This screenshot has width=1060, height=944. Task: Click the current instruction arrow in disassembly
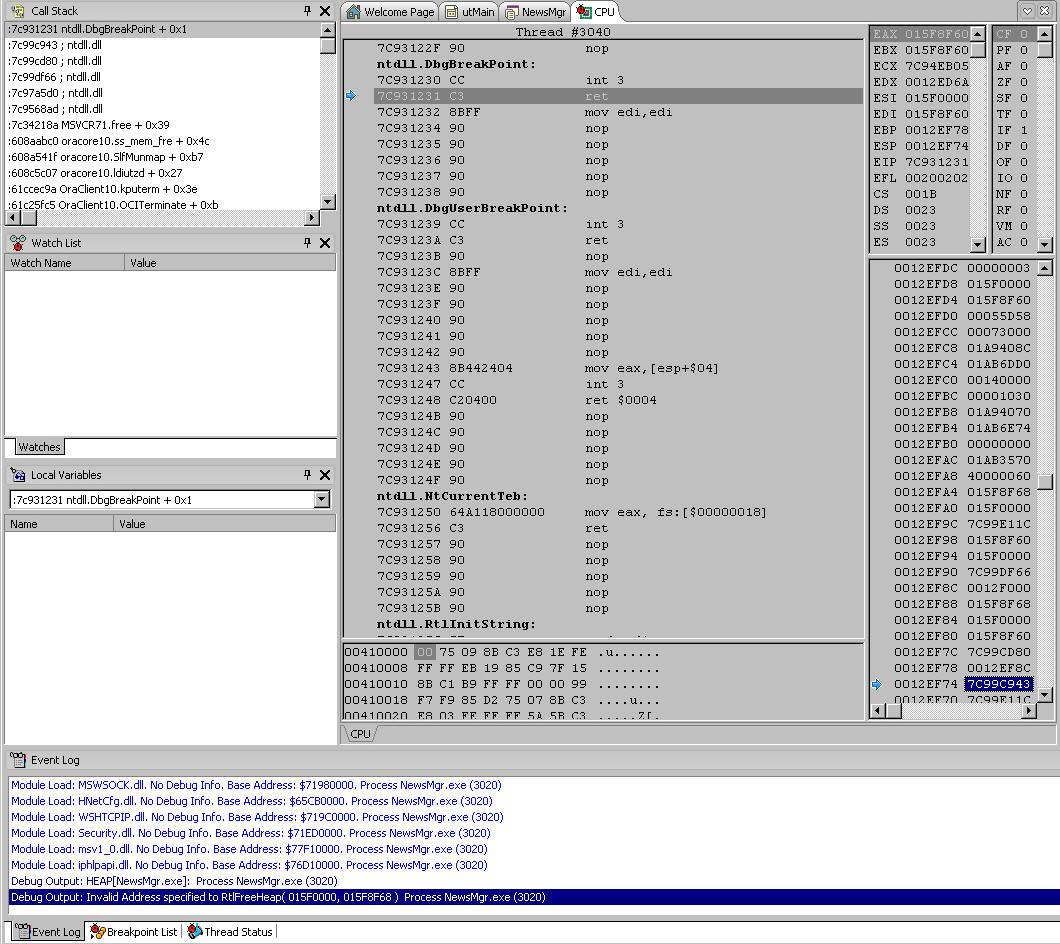click(x=351, y=96)
